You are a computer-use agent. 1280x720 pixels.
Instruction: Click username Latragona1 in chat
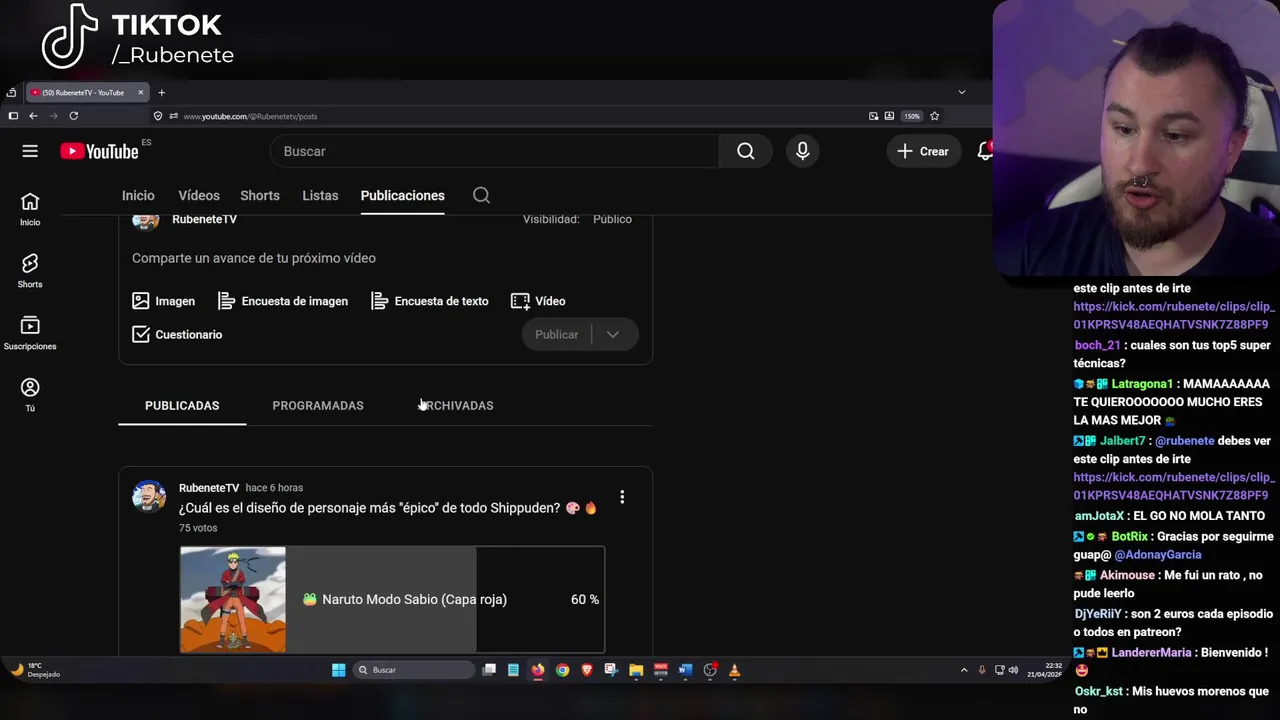tap(1141, 384)
